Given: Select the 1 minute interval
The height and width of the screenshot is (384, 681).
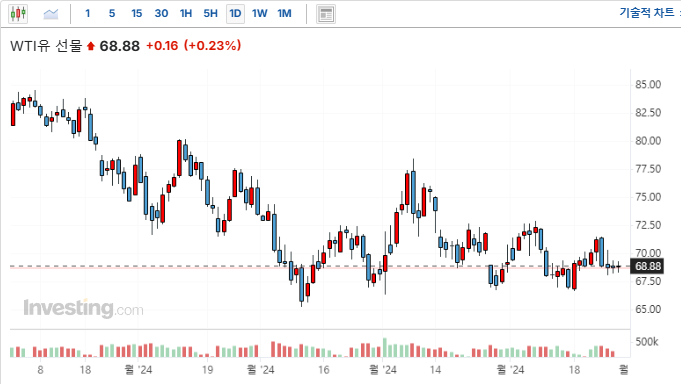Looking at the screenshot, I should [x=88, y=13].
